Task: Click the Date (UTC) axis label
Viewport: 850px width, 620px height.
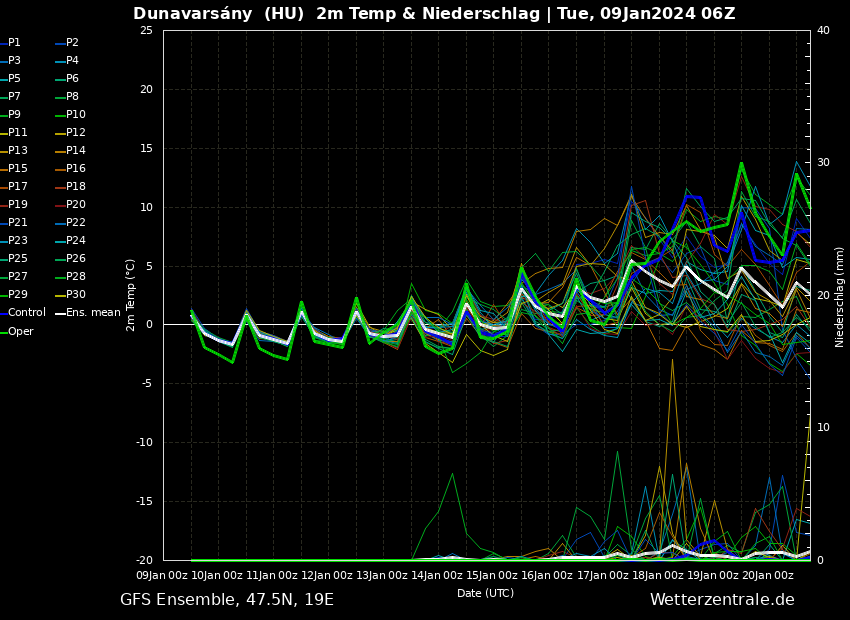Action: pyautogui.click(x=486, y=594)
